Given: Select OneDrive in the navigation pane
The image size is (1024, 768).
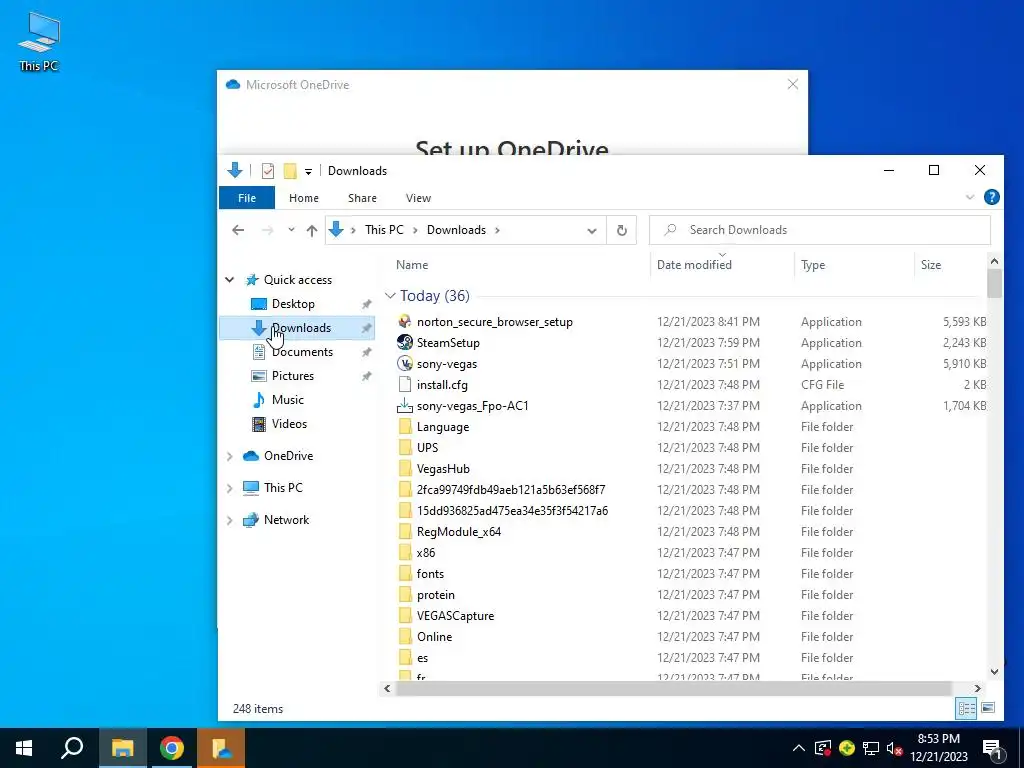Looking at the screenshot, I should (288, 456).
